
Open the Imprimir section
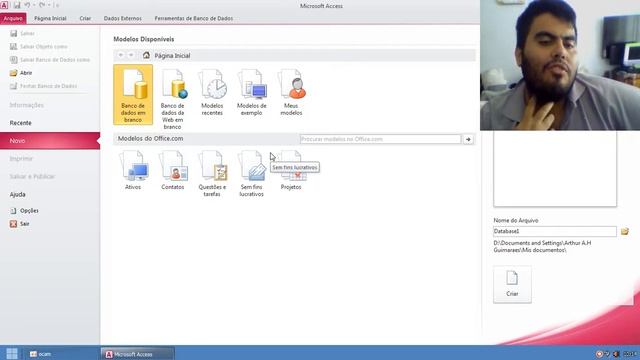click(x=21, y=158)
